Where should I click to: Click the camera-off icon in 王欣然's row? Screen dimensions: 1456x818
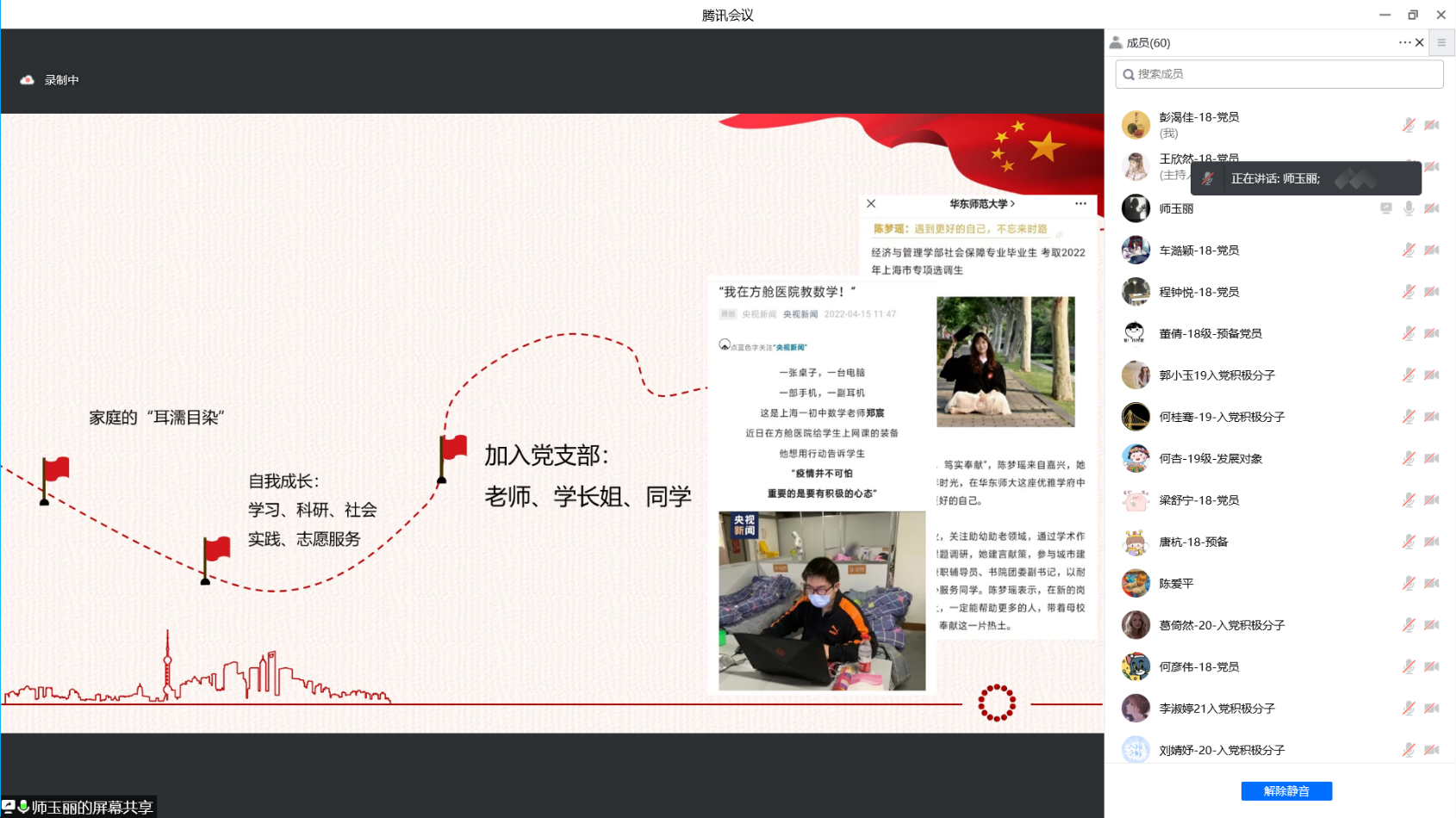tap(1432, 166)
